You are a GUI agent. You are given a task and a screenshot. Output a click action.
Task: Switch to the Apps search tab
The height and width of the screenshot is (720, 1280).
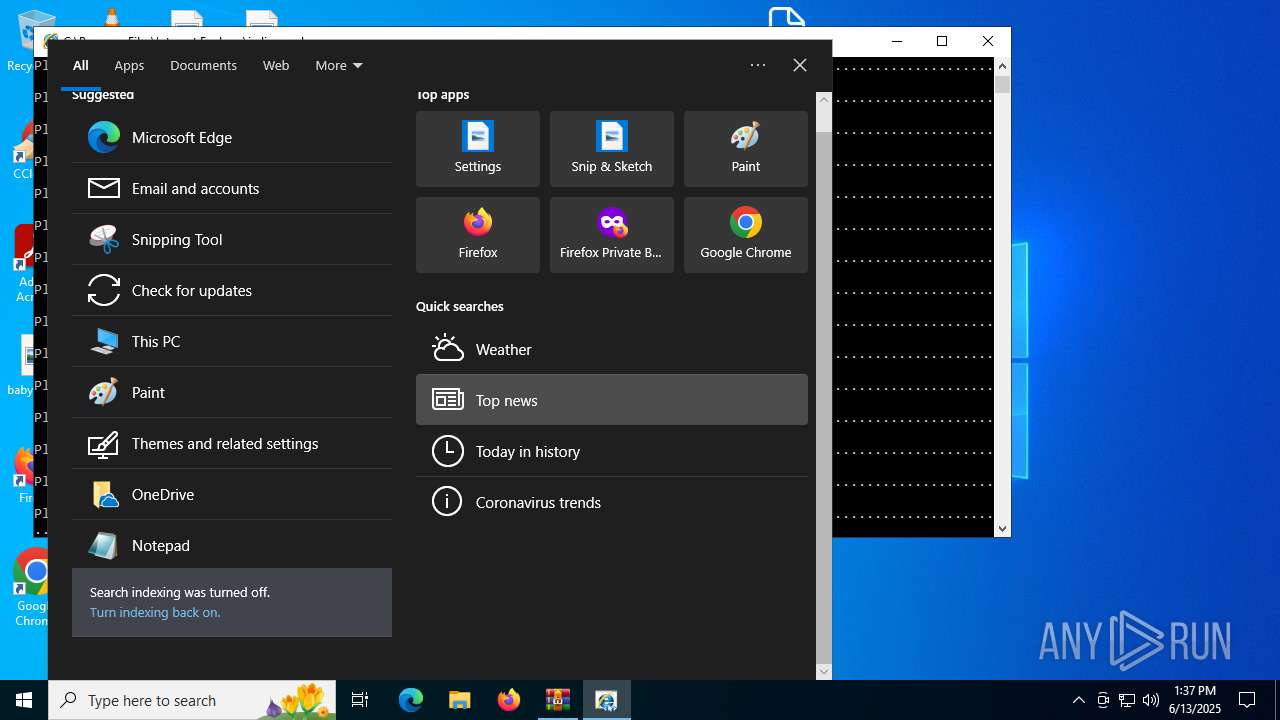[129, 65]
